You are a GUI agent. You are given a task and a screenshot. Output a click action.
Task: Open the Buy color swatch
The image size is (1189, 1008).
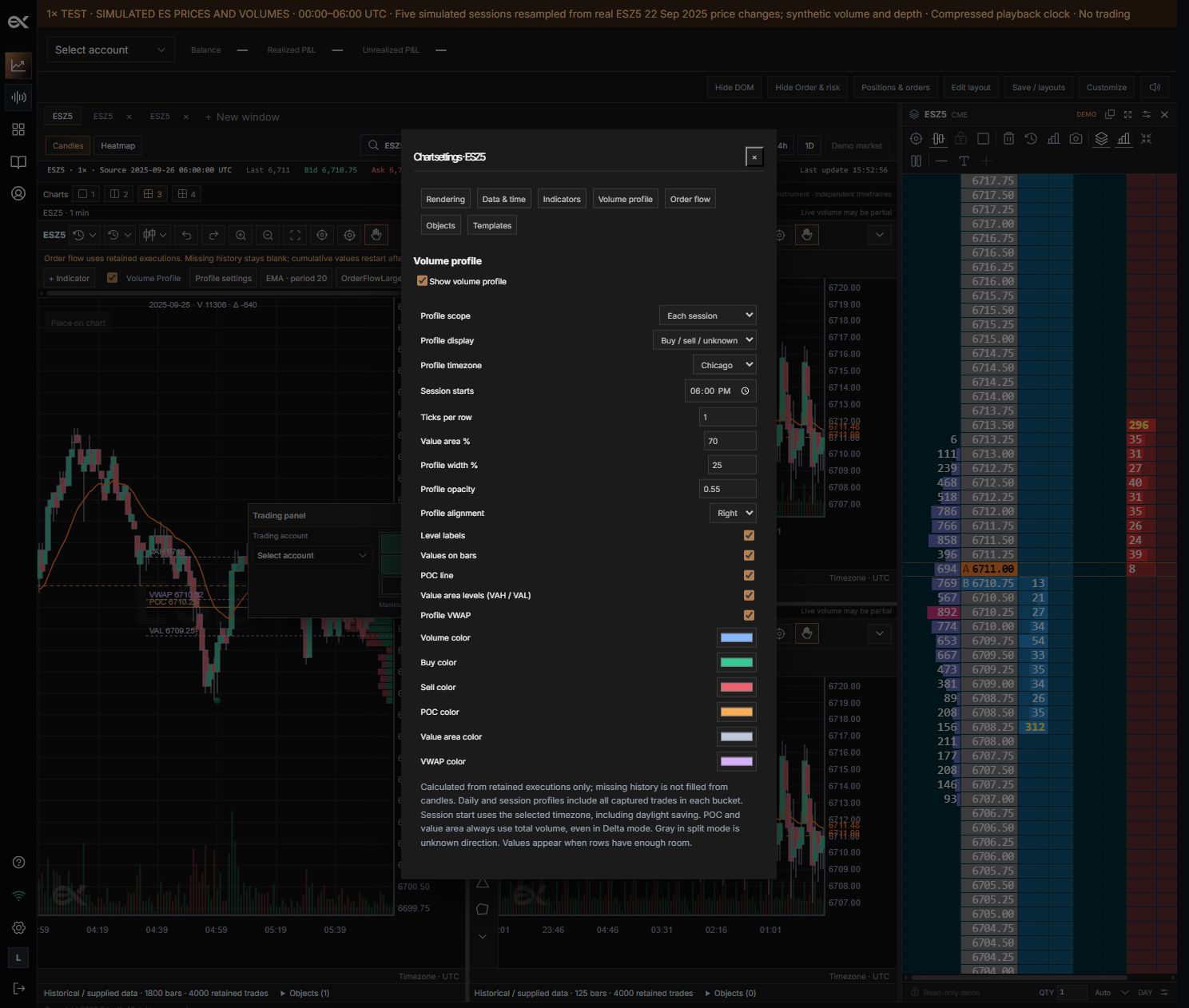(737, 662)
